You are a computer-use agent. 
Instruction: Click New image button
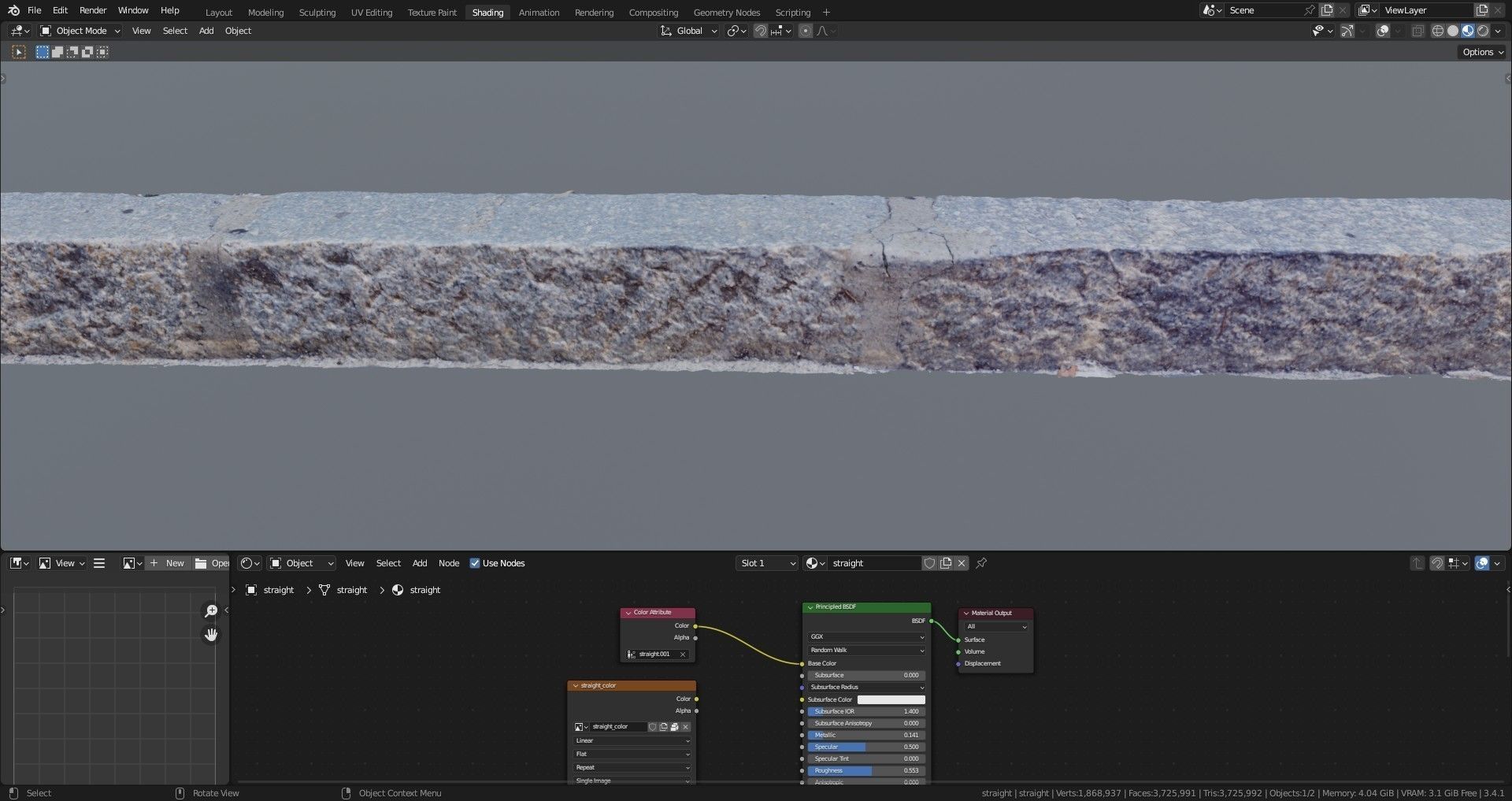click(167, 563)
